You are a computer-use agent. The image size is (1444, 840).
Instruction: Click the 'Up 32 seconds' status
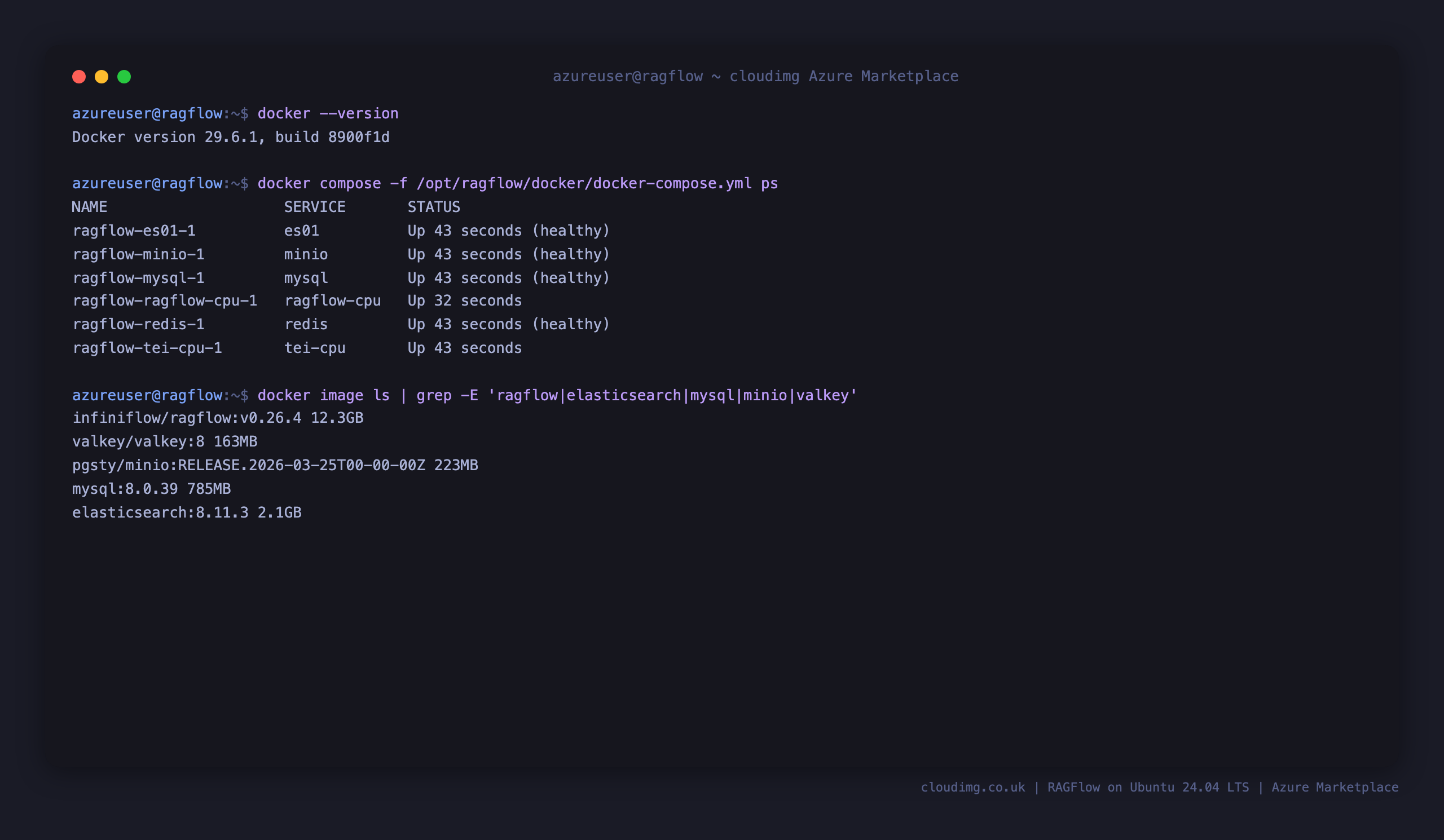[x=465, y=300]
